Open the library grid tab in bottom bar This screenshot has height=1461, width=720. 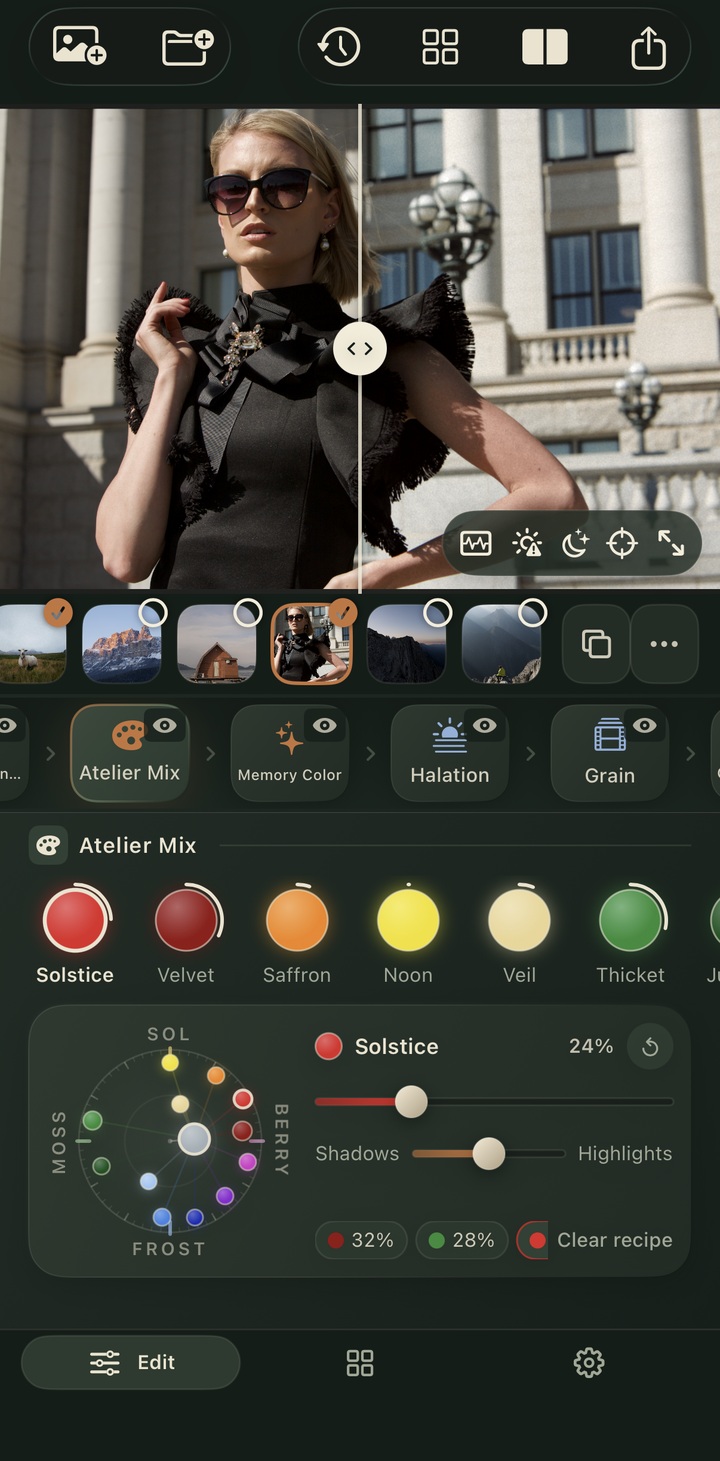(360, 1362)
